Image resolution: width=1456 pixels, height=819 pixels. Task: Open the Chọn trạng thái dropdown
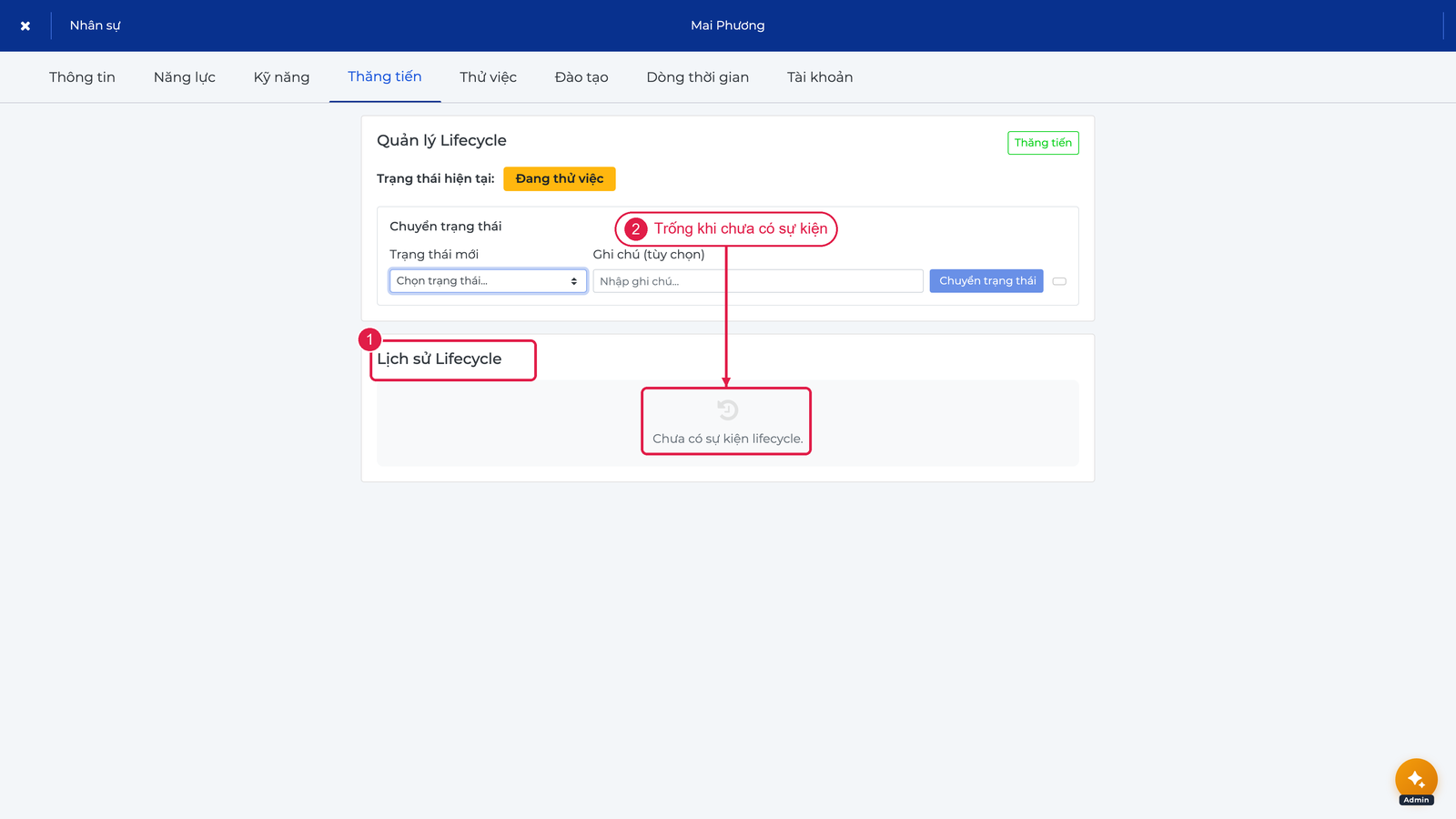[488, 281]
